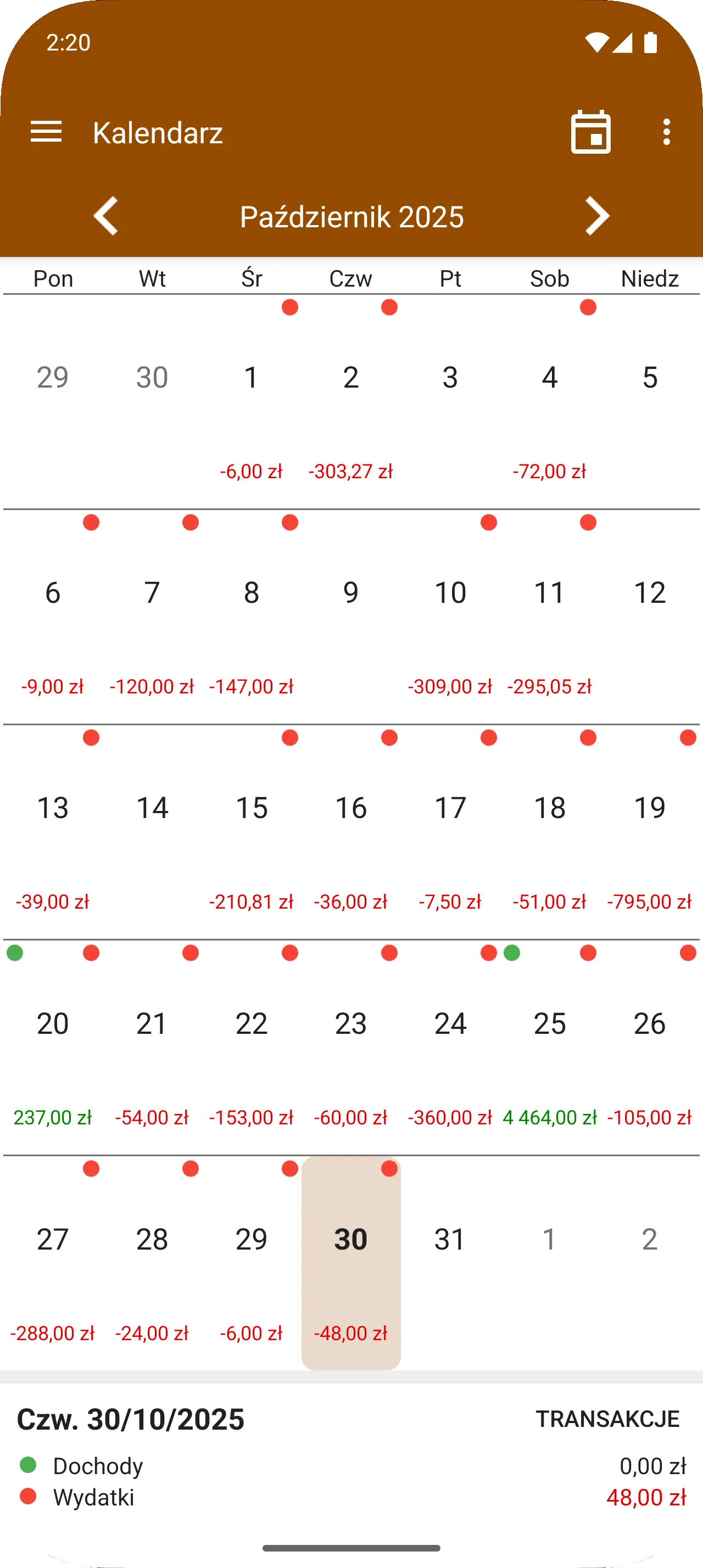703x1568 pixels.
Task: Open the hamburger navigation menu
Action: [46, 132]
